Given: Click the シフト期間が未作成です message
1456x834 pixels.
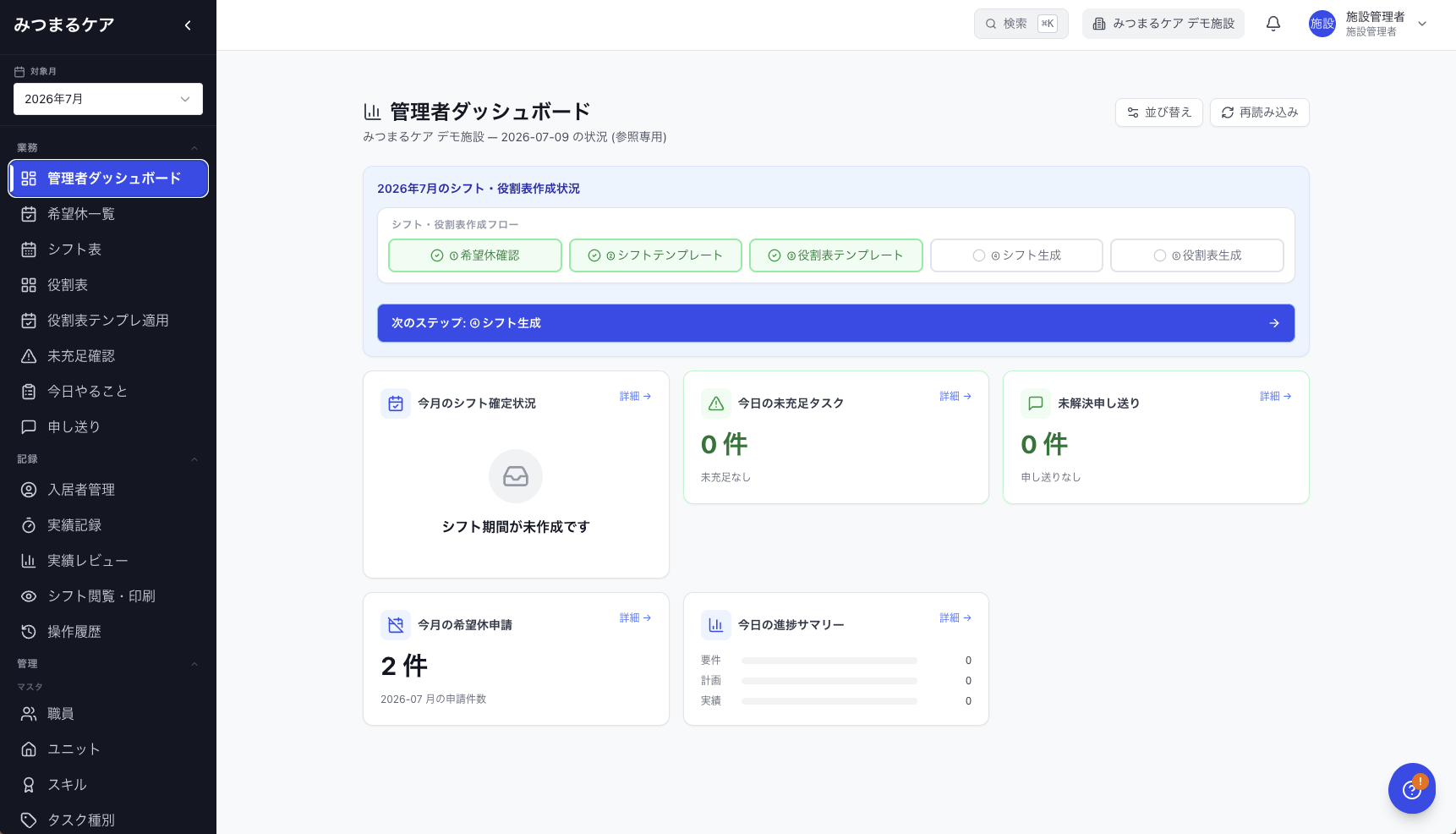Looking at the screenshot, I should [x=516, y=527].
